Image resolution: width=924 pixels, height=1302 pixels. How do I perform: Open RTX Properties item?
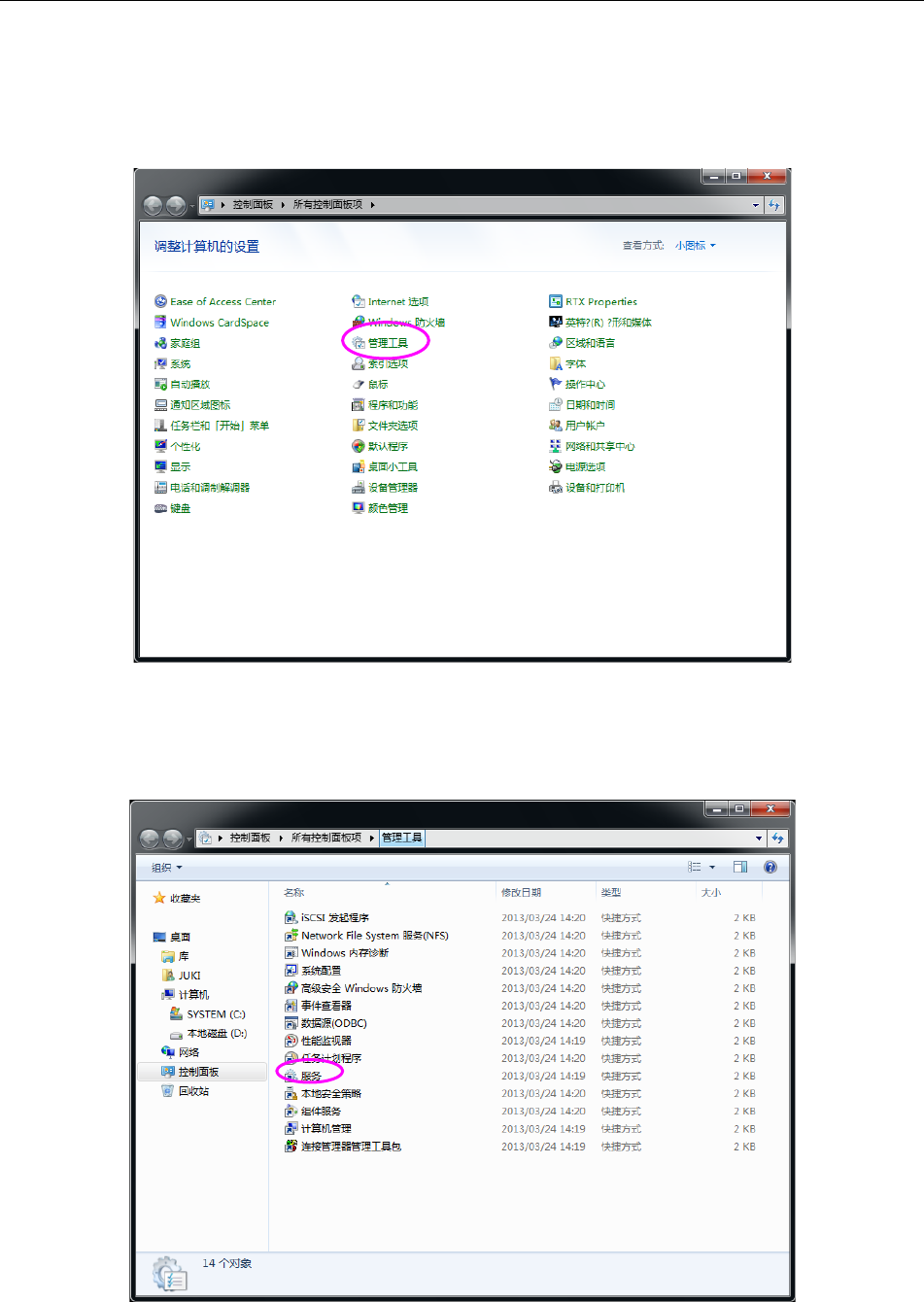point(594,301)
